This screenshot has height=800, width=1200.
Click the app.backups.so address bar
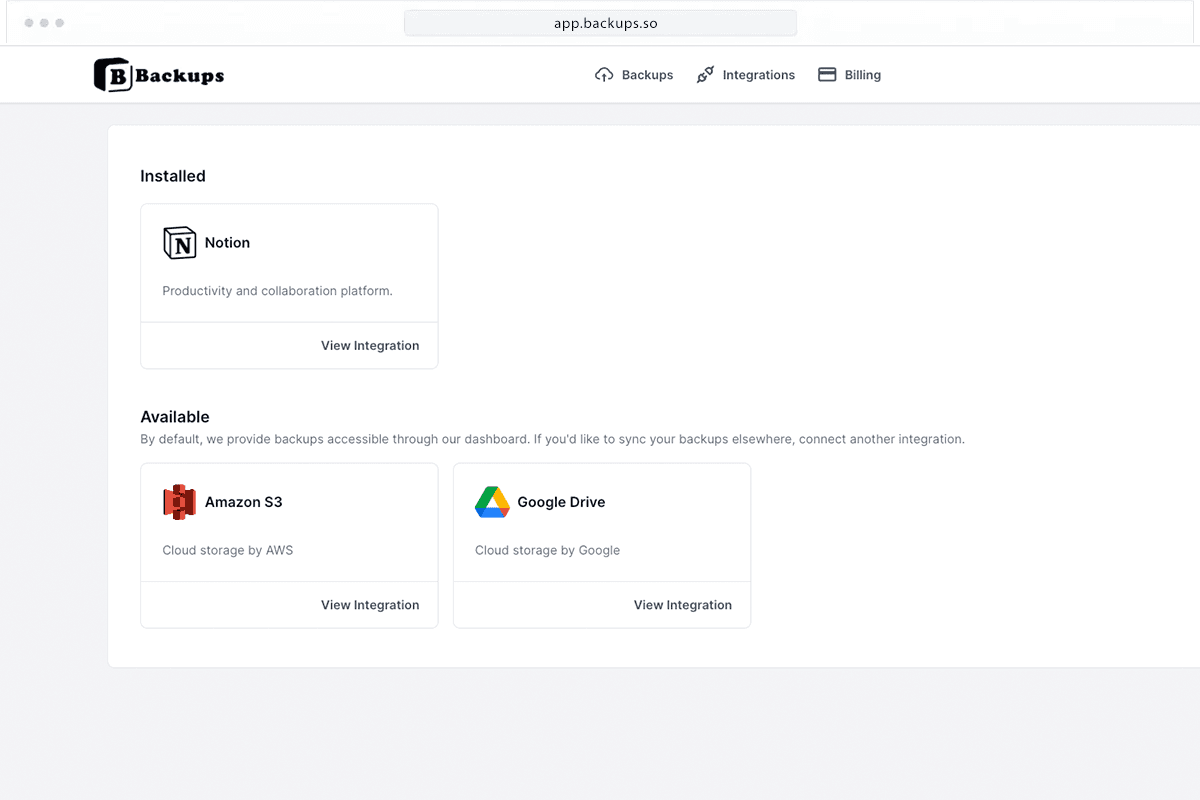[x=600, y=22]
